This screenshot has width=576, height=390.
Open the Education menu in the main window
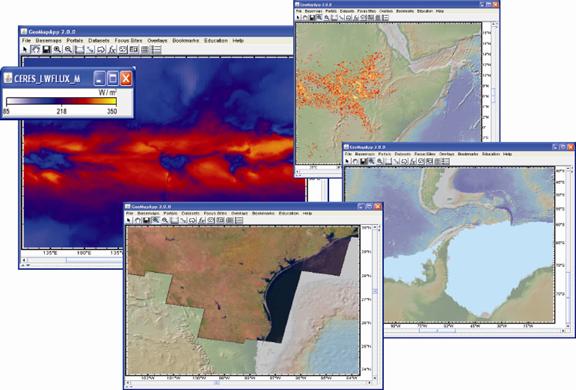click(x=216, y=40)
